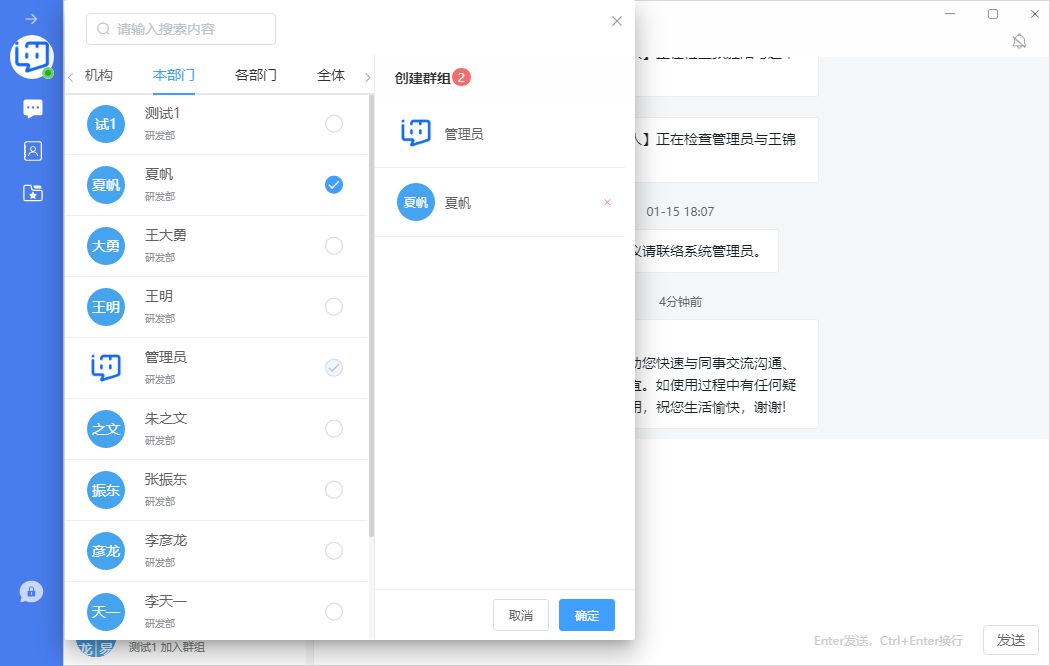This screenshot has width=1050, height=666.
Task: Switch to the 全体 tab
Action: 331,75
